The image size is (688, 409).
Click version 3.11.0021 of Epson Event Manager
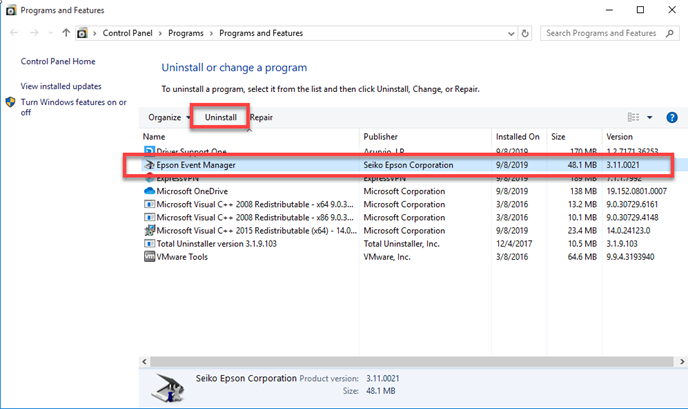coord(623,165)
